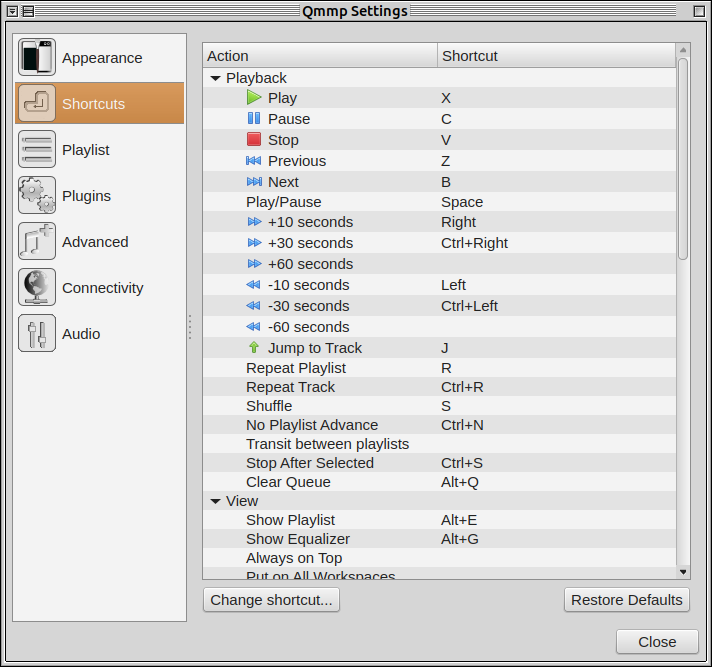Sort by the Action column header
This screenshot has width=712, height=667.
[x=320, y=56]
